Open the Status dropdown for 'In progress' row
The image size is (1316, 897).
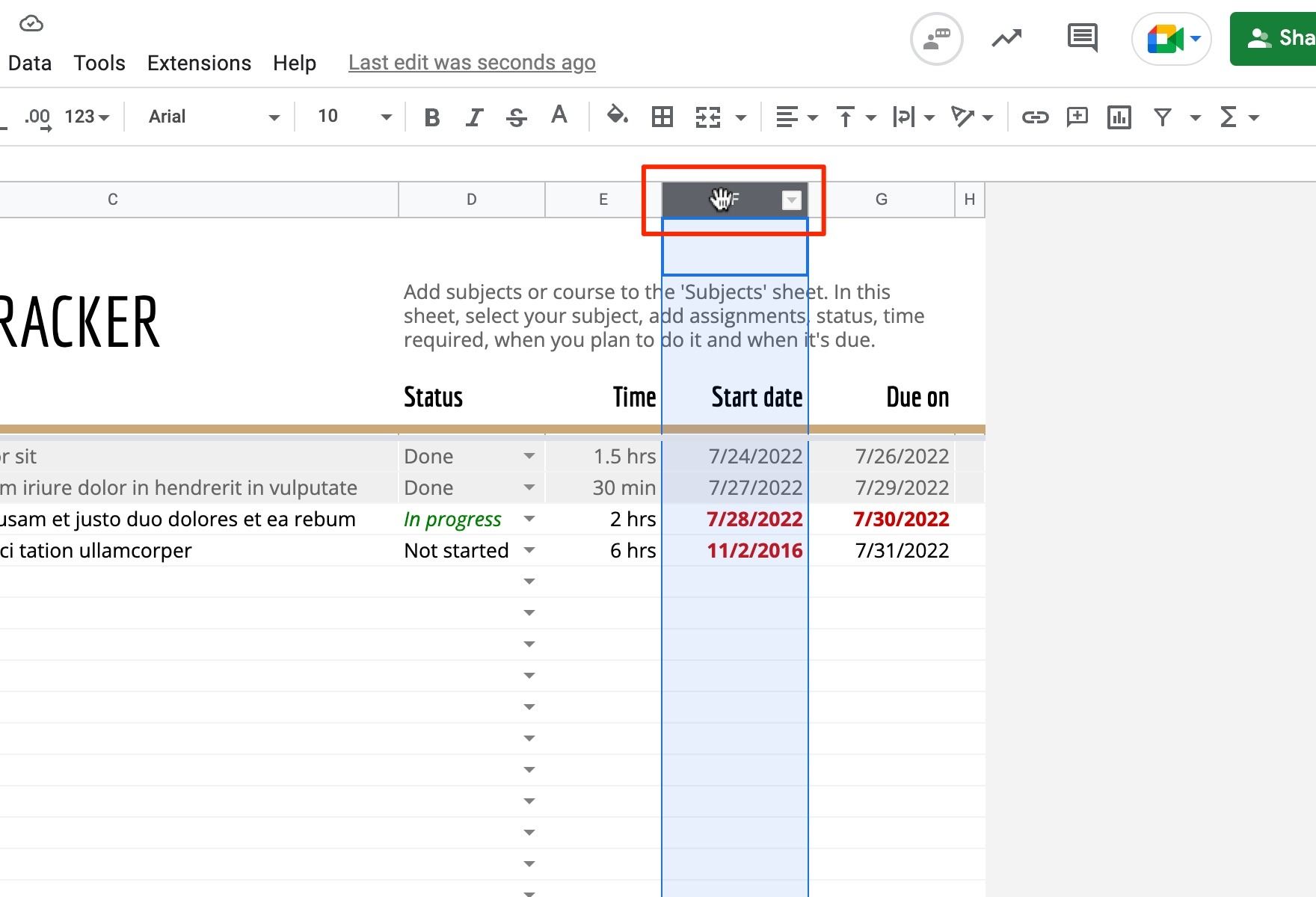(529, 519)
